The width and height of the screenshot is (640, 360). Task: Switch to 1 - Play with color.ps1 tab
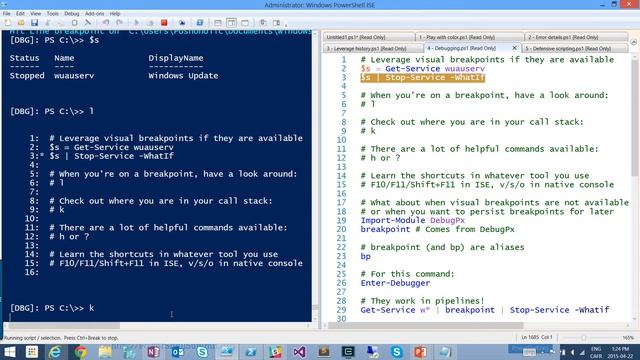tap(469, 37)
